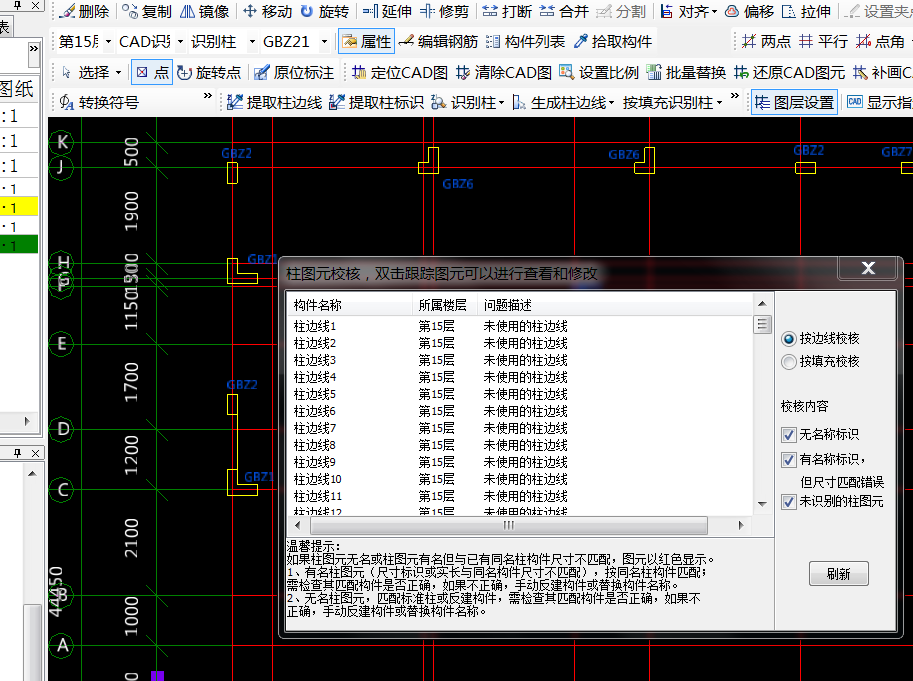The height and width of the screenshot is (681, 913).
Task: Show the 构件列表 component list
Action: click(x=525, y=41)
